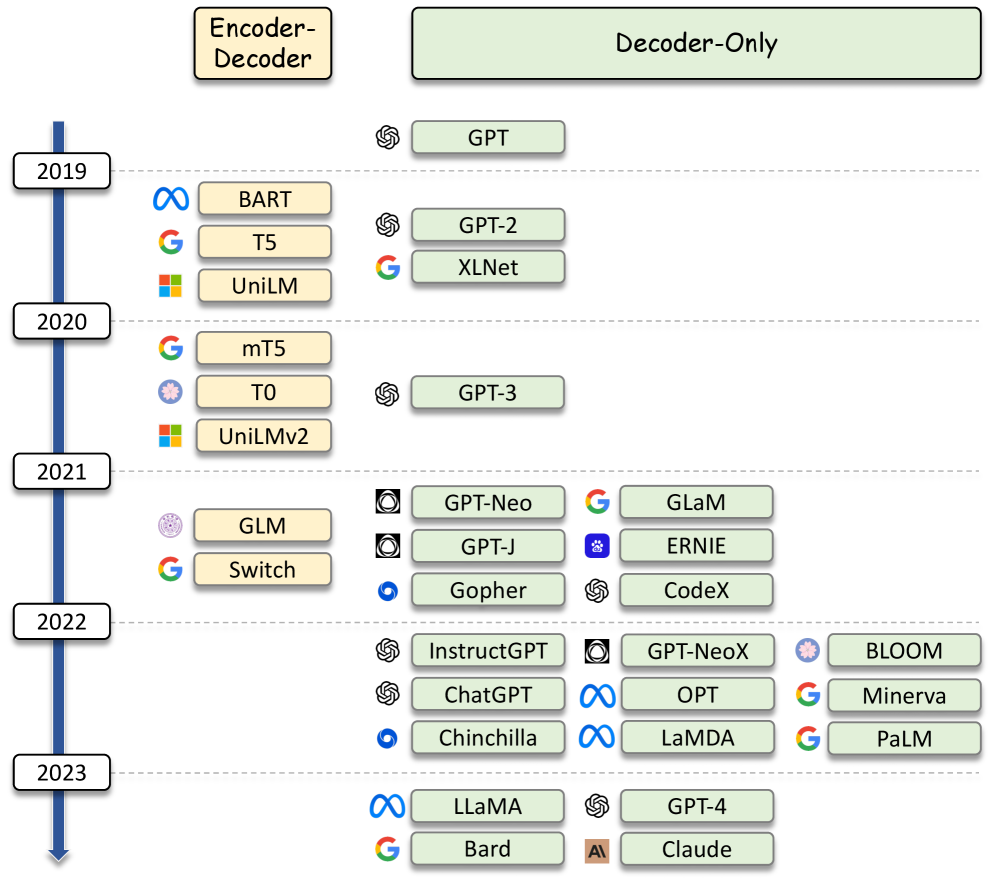Click the GPT-2 model box
The width and height of the screenshot is (997, 878).
click(488, 225)
